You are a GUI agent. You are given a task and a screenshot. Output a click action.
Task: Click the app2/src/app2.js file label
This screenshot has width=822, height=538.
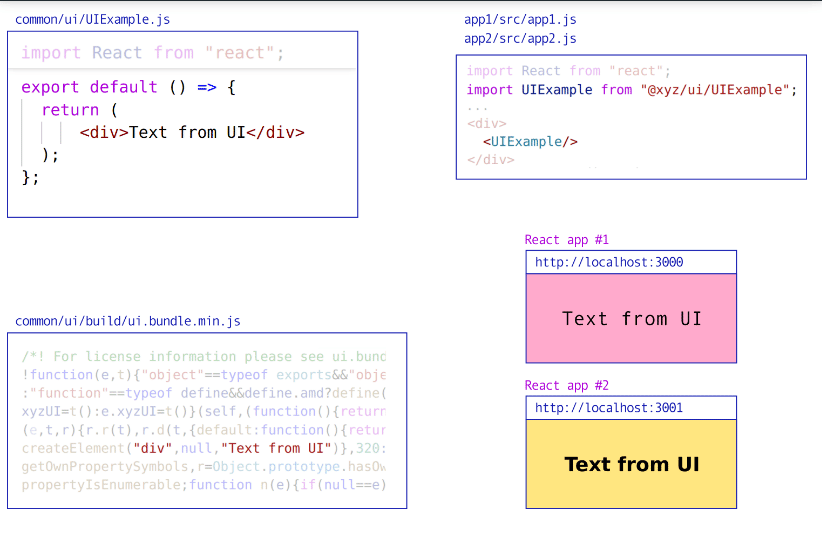[x=520, y=39]
